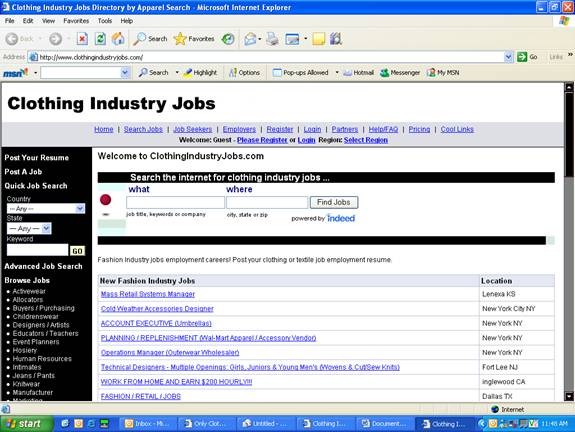This screenshot has width=575, height=432.
Task: Click the Refresh page icon
Action: 100,39
